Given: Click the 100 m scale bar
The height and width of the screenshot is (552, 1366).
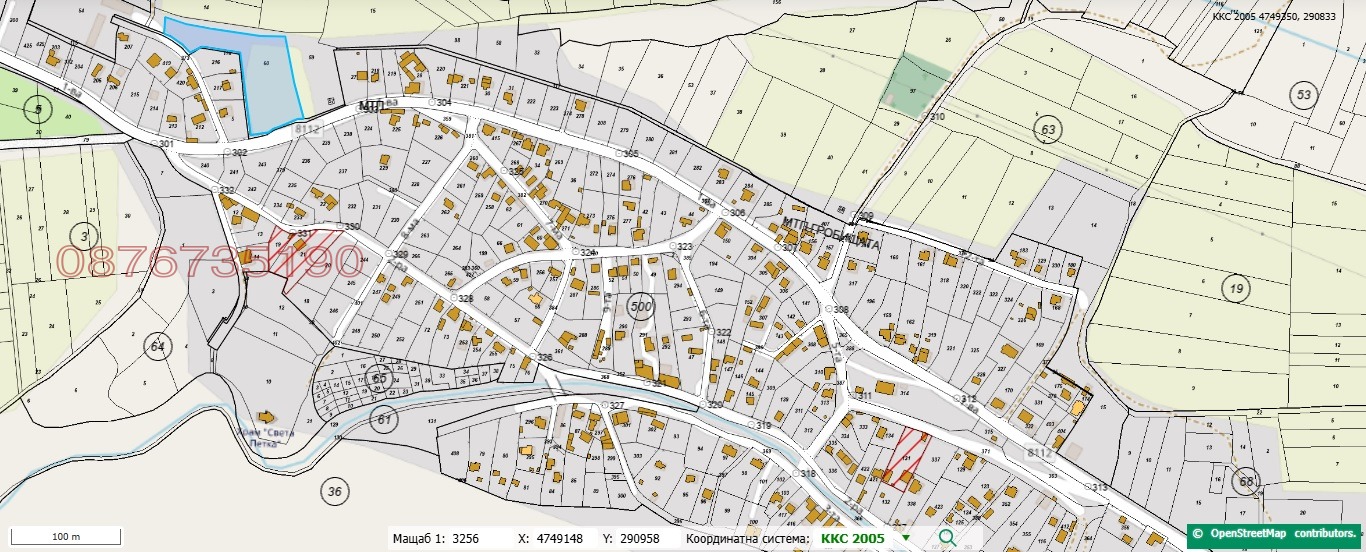Looking at the screenshot, I should [66, 538].
